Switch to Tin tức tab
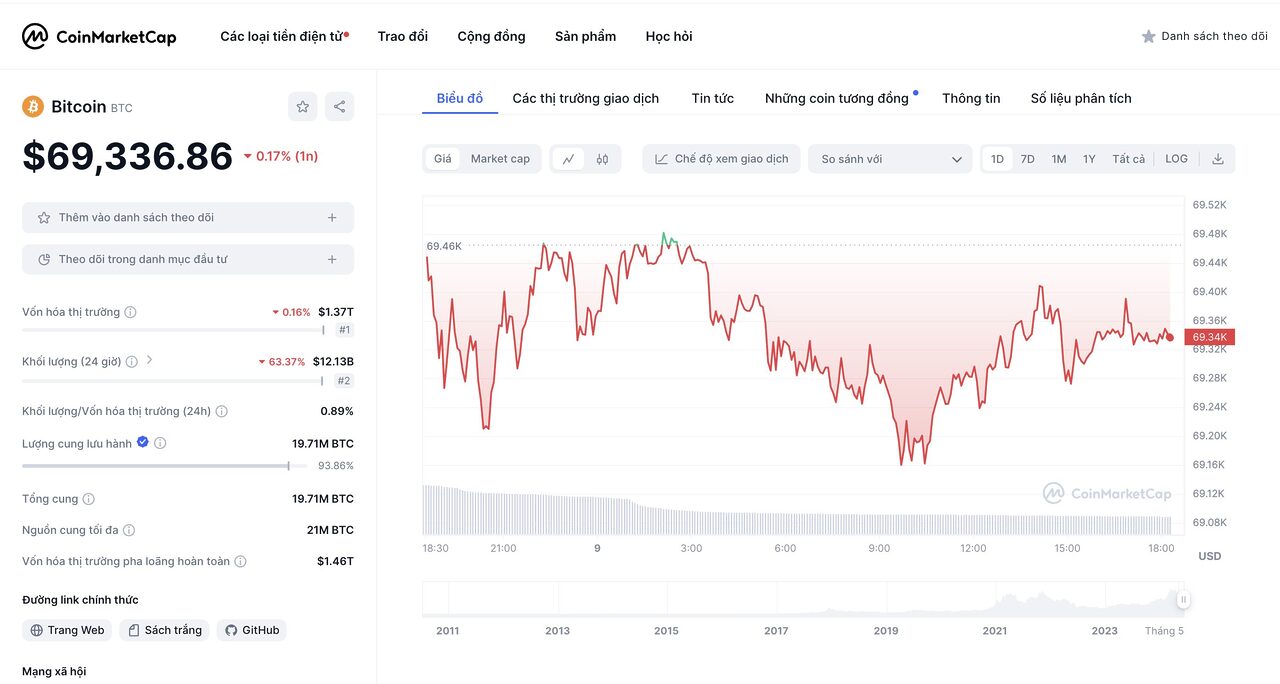Image resolution: width=1280 pixels, height=684 pixels. [x=713, y=98]
